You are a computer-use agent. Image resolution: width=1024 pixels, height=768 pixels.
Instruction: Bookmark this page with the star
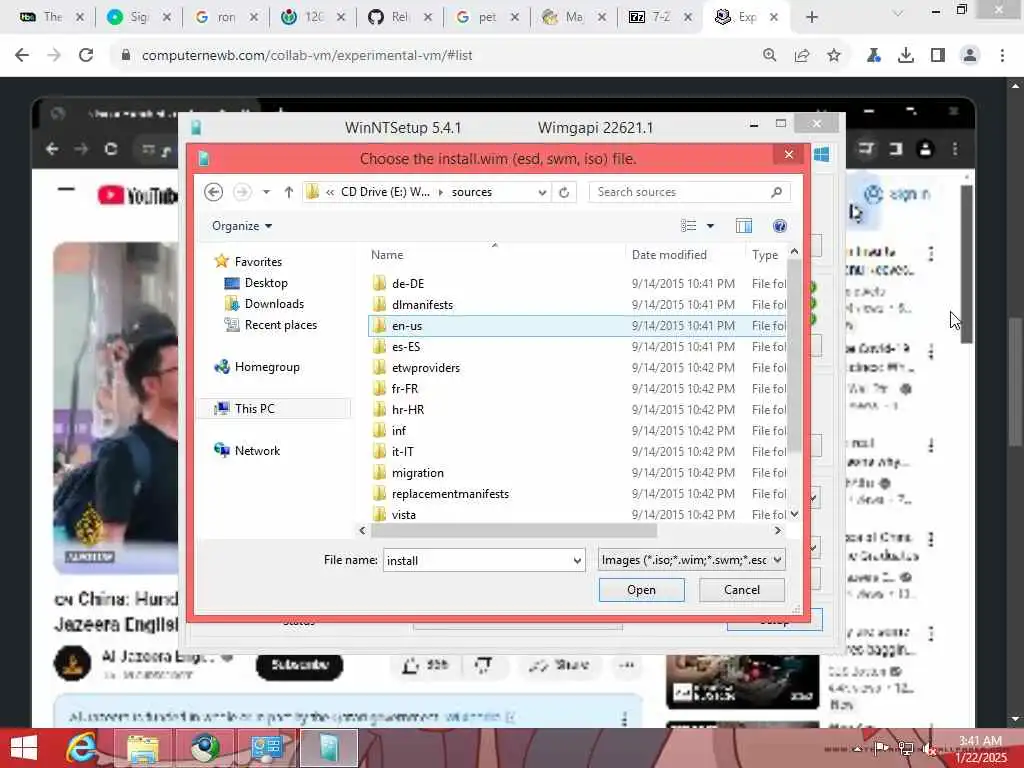pyautogui.click(x=834, y=56)
